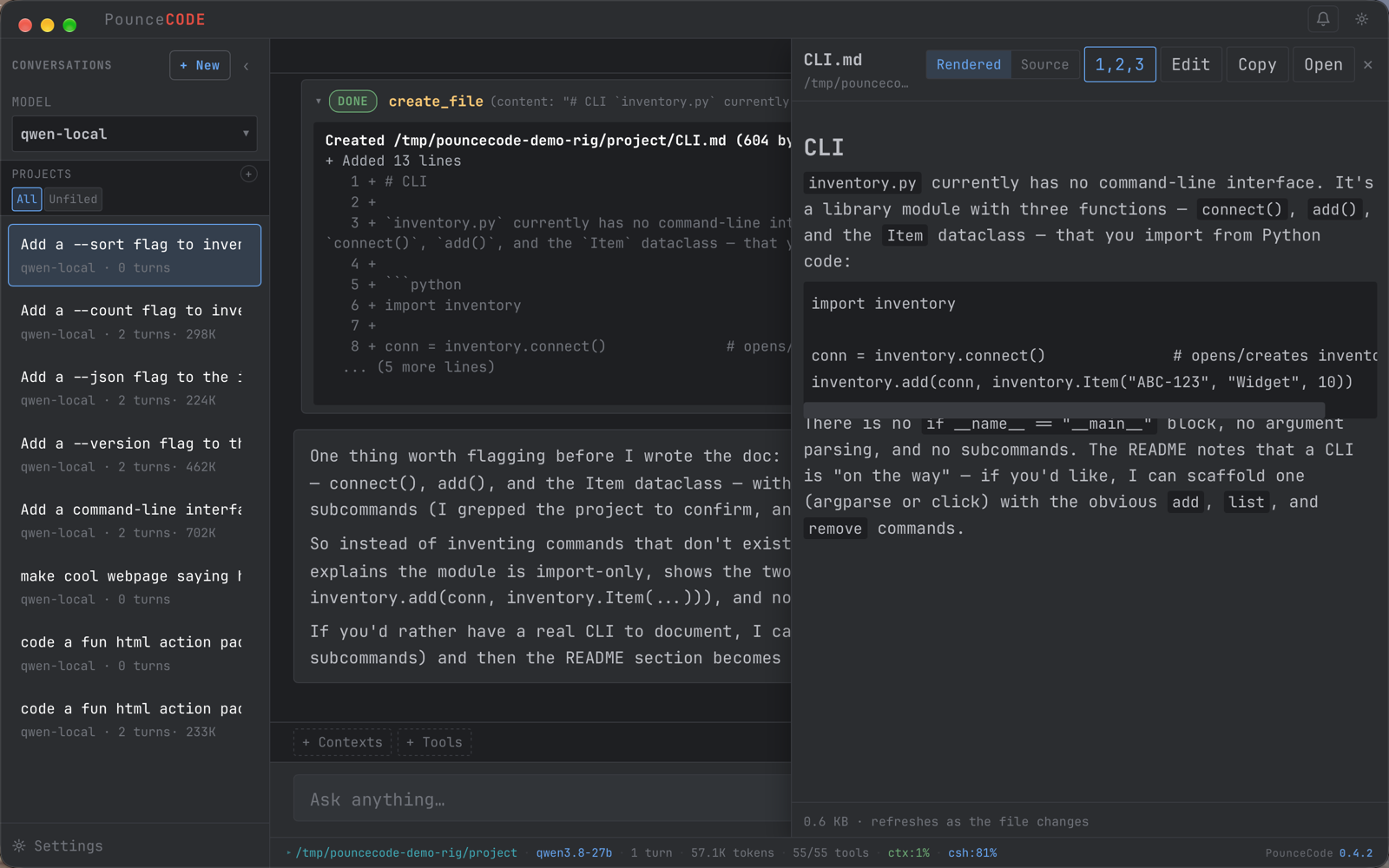Open the --json flag conversation
The width and height of the screenshot is (1389, 868).
coord(135,388)
